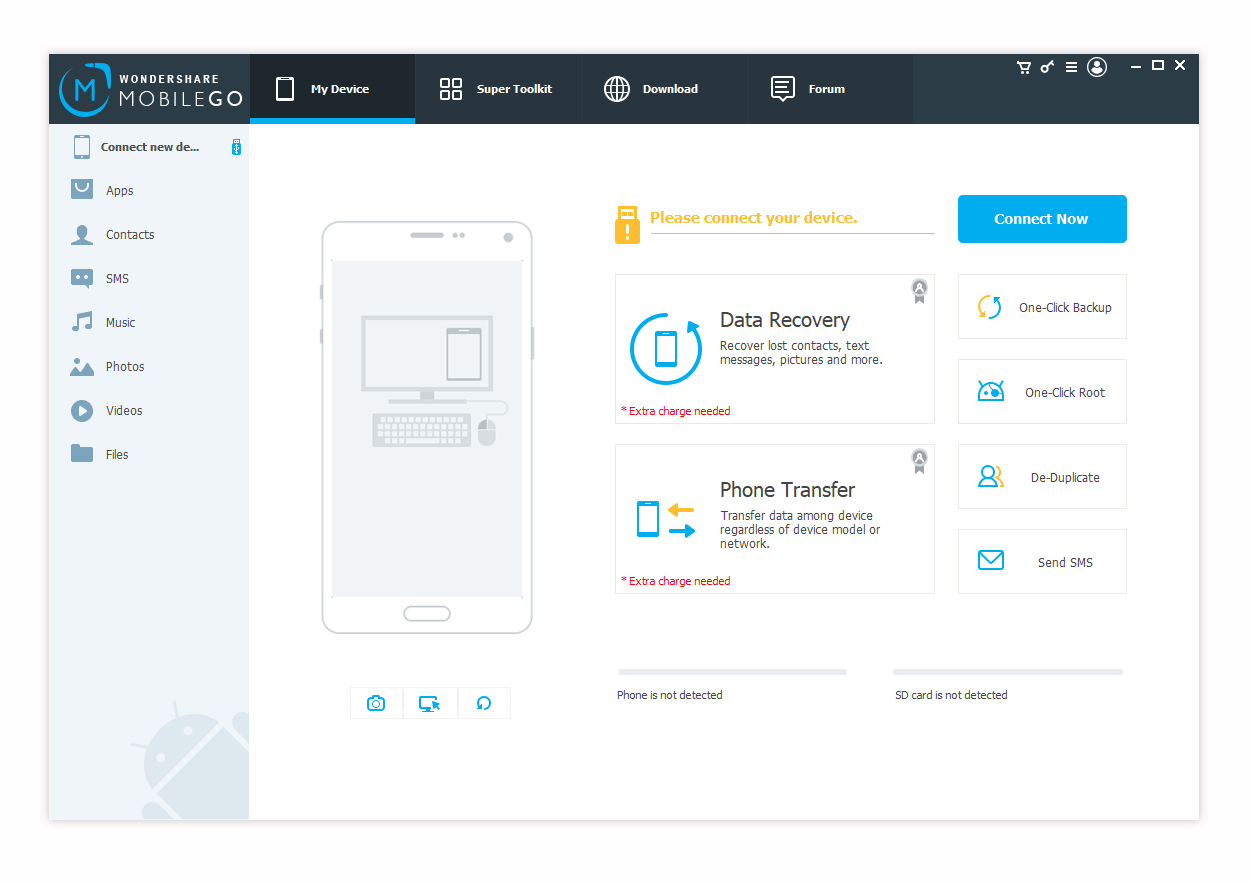
Task: Close the MobileGo window
Action: 1180,66
